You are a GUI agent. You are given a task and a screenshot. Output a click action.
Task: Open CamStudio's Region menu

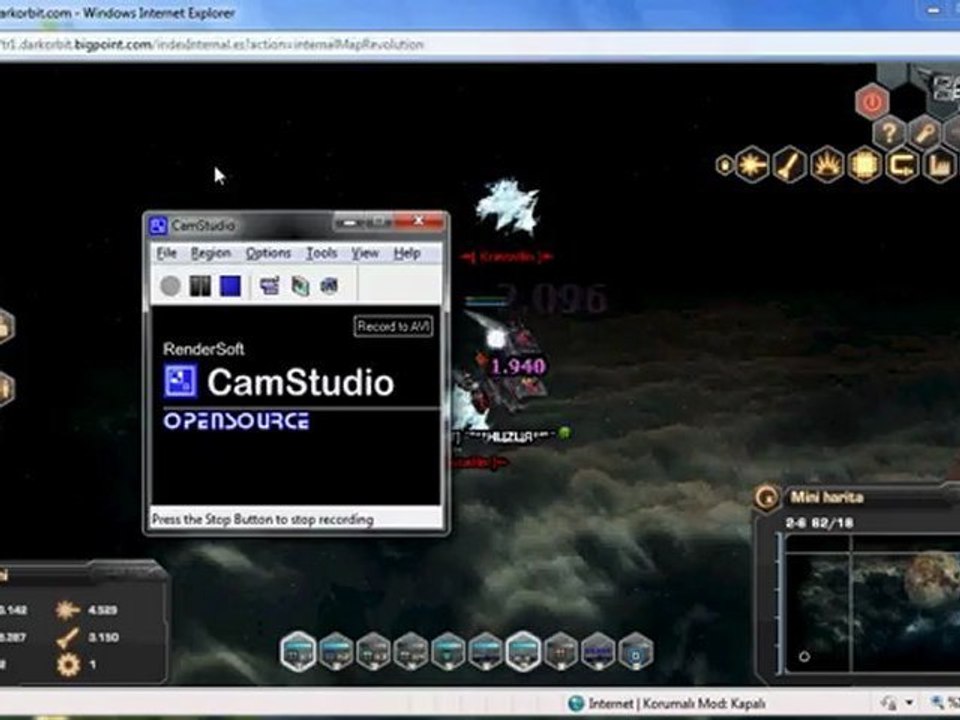point(211,253)
